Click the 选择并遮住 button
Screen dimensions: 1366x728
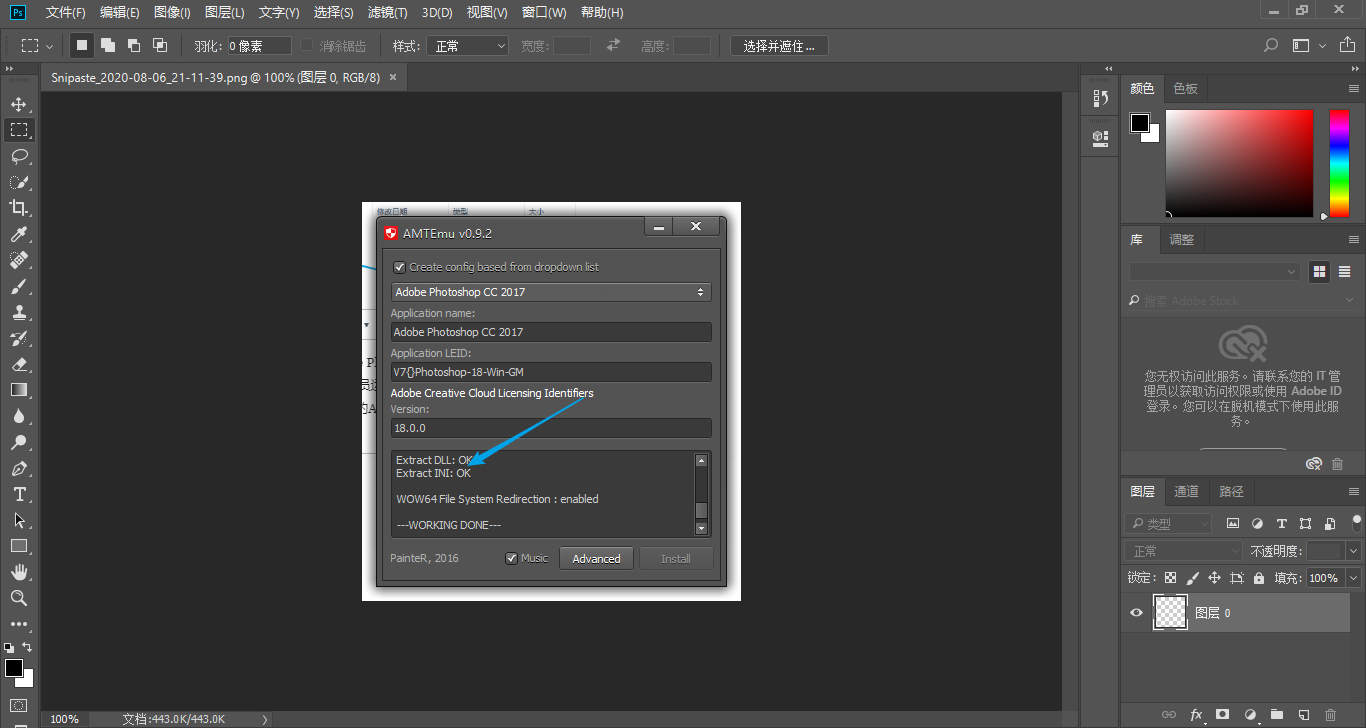[x=779, y=46]
